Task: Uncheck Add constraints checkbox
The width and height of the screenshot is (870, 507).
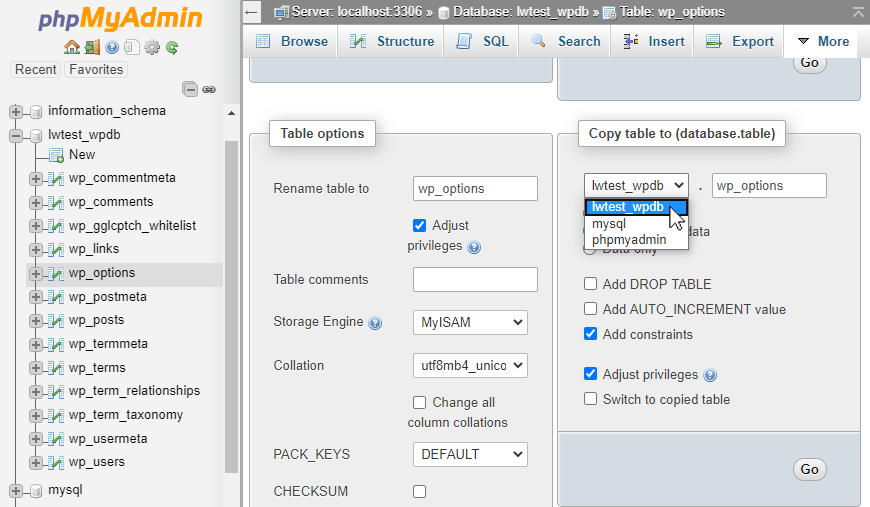Action: click(590, 334)
